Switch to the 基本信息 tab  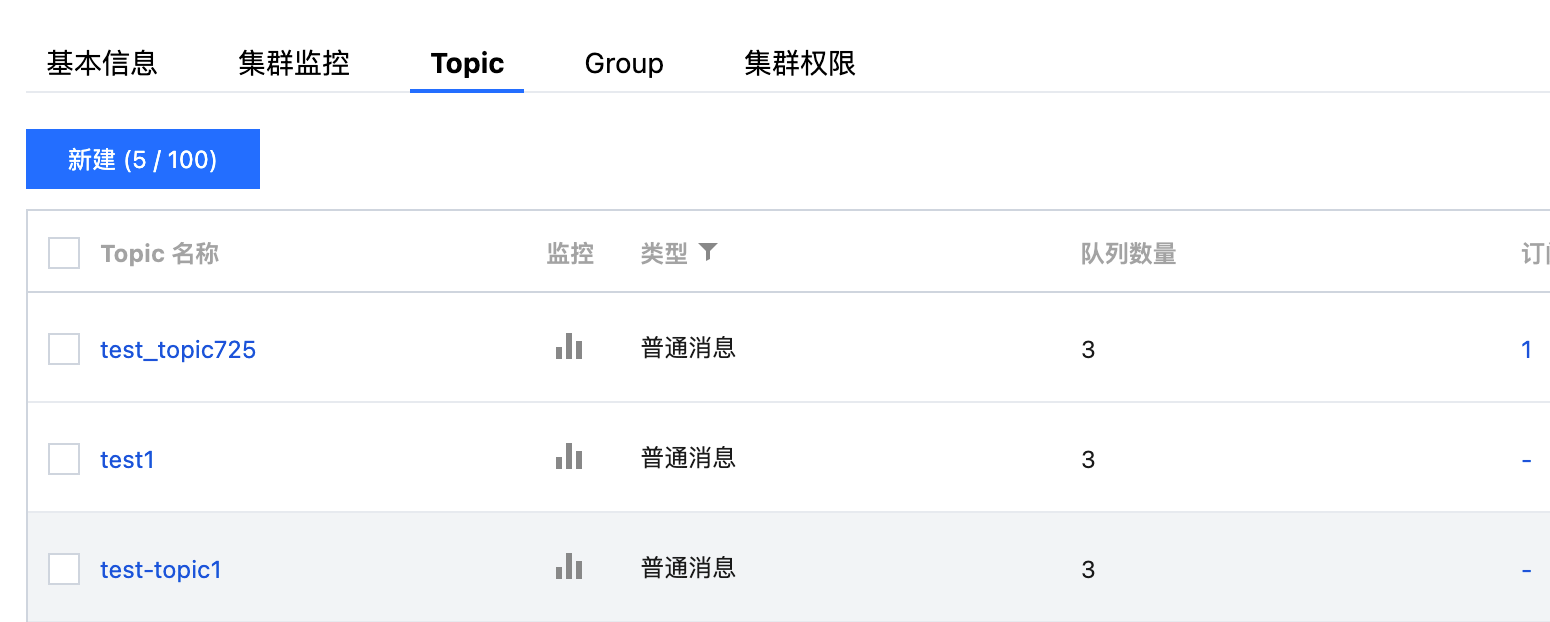(x=100, y=63)
